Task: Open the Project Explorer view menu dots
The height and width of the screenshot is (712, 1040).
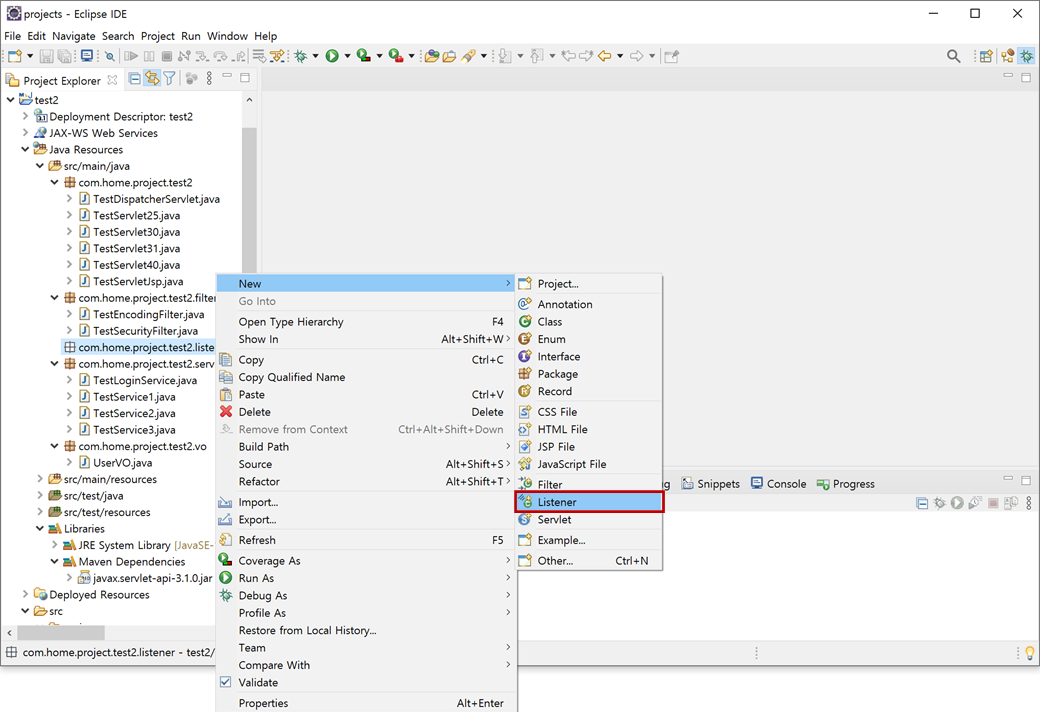Action: point(209,79)
